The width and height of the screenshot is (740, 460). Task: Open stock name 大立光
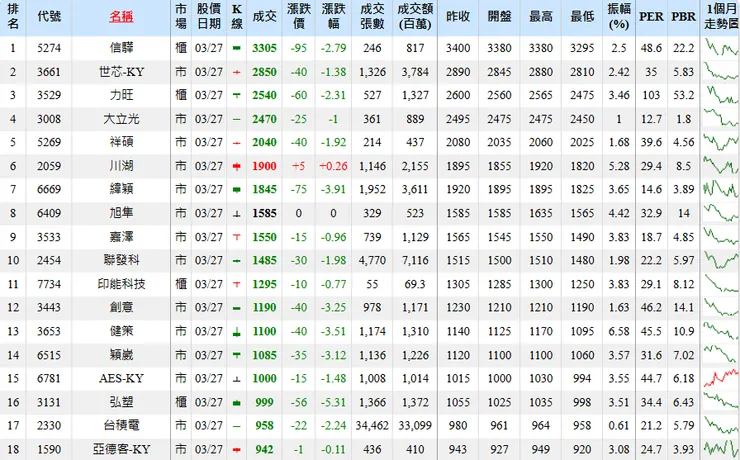pyautogui.click(x=121, y=119)
